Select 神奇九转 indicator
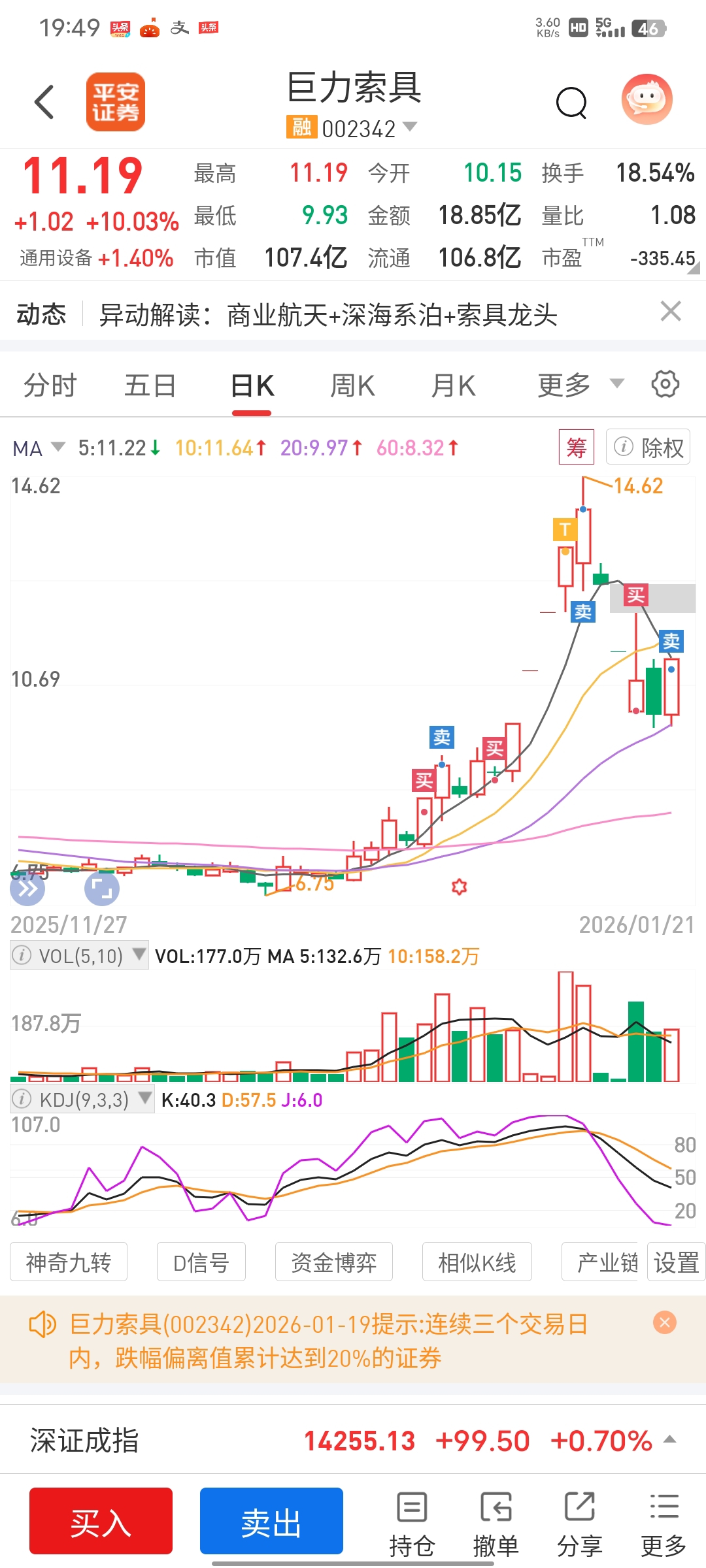Image resolution: width=706 pixels, height=1568 pixels. click(x=69, y=1262)
